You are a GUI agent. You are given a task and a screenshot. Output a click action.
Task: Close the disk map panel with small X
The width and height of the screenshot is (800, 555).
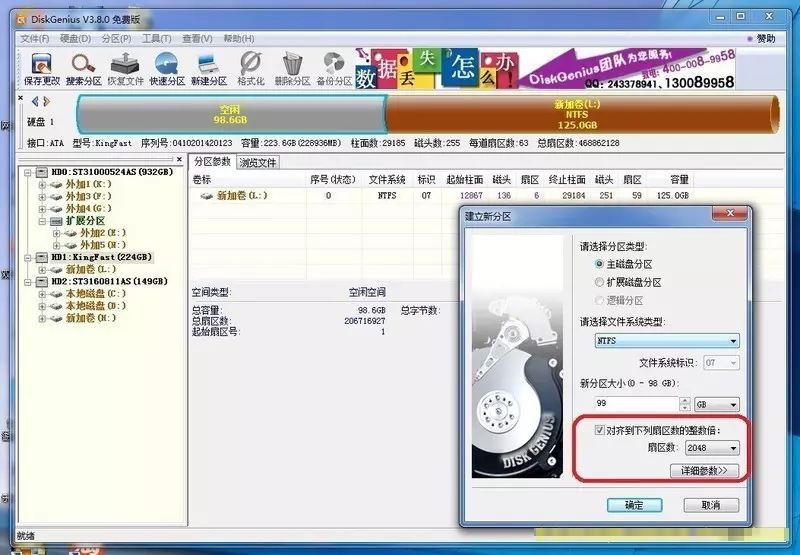click(20, 97)
